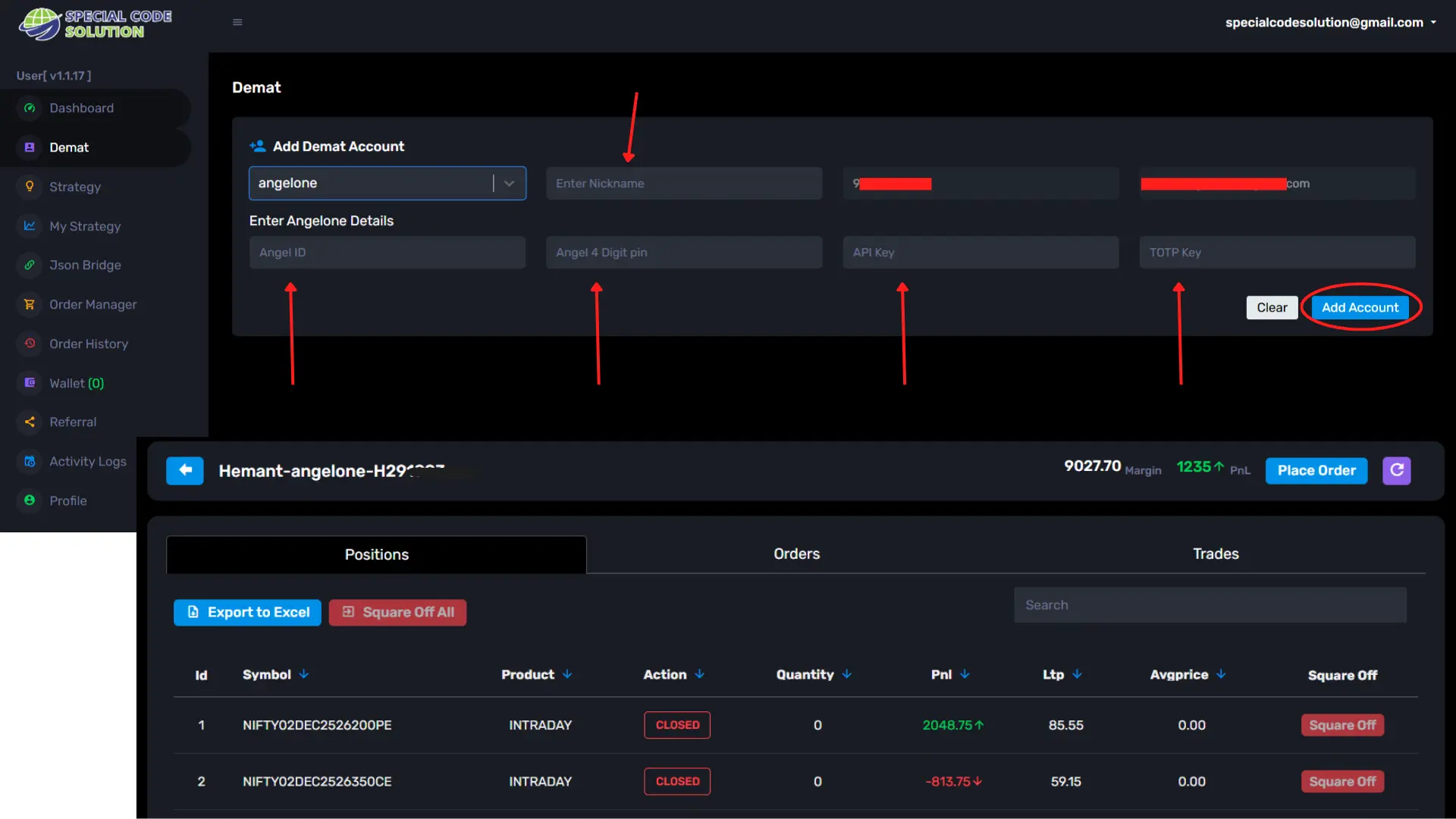Viewport: 1456px width, 819px height.
Task: Open My Strategy page
Action: pos(85,226)
